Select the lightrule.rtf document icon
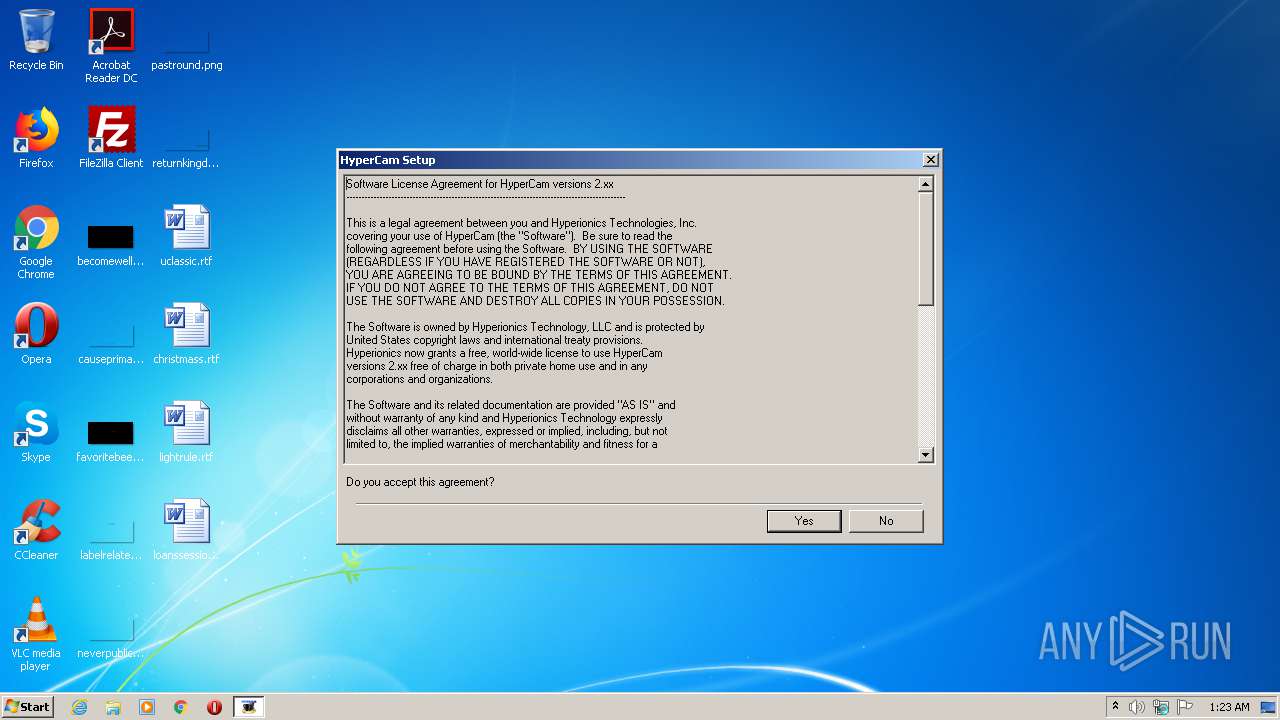1280x720 pixels. [186, 432]
